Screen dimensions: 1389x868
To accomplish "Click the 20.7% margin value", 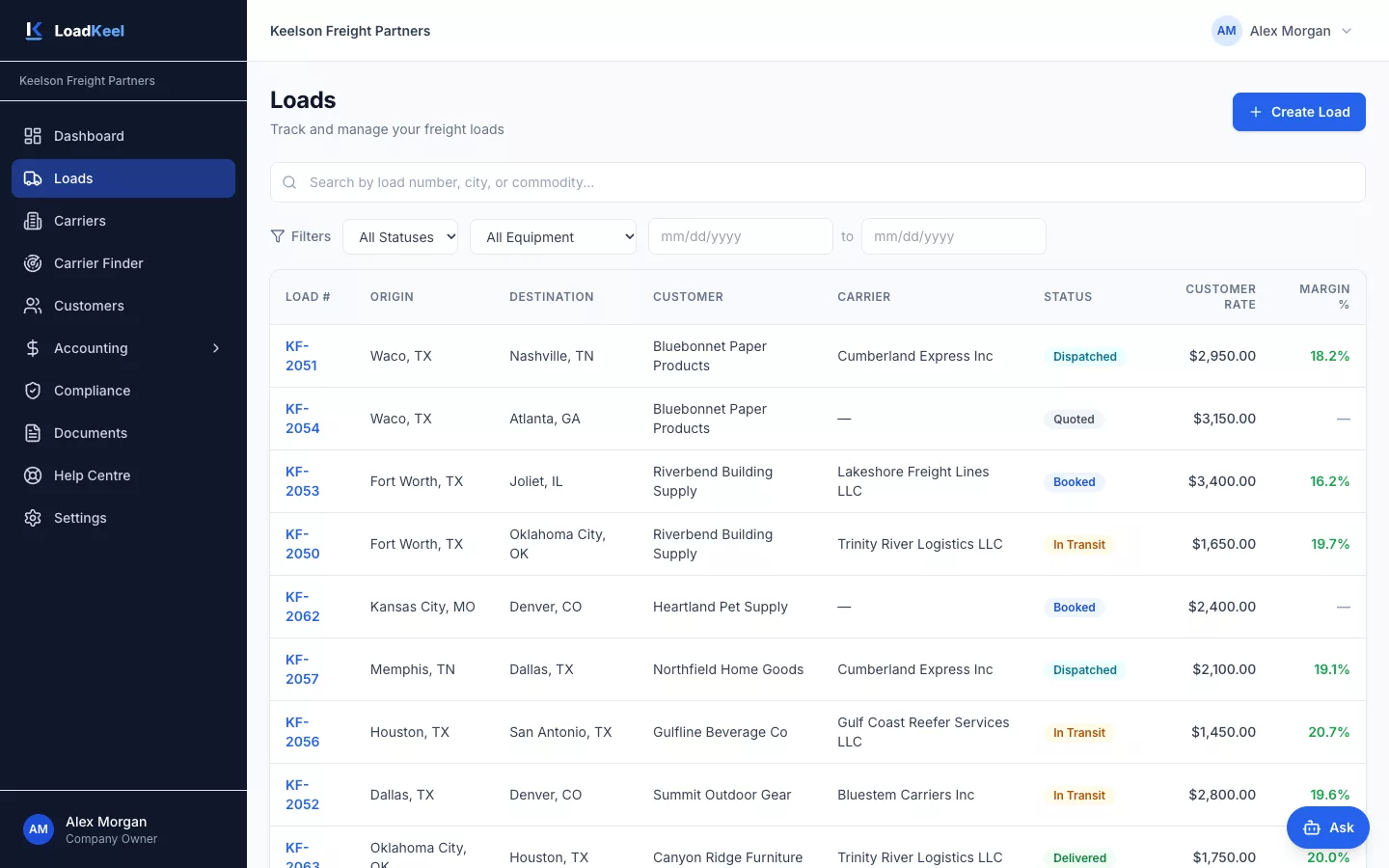I will click(1329, 732).
